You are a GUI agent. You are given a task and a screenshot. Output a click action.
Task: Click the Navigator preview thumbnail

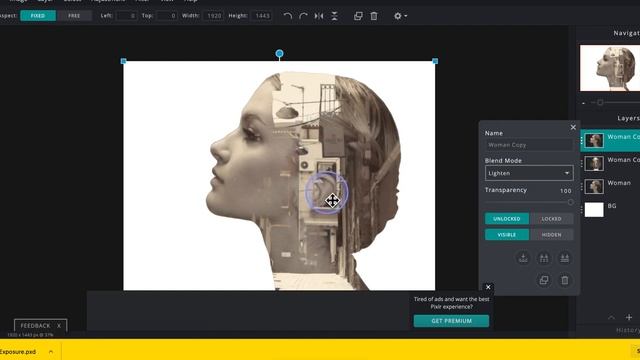pyautogui.click(x=610, y=68)
